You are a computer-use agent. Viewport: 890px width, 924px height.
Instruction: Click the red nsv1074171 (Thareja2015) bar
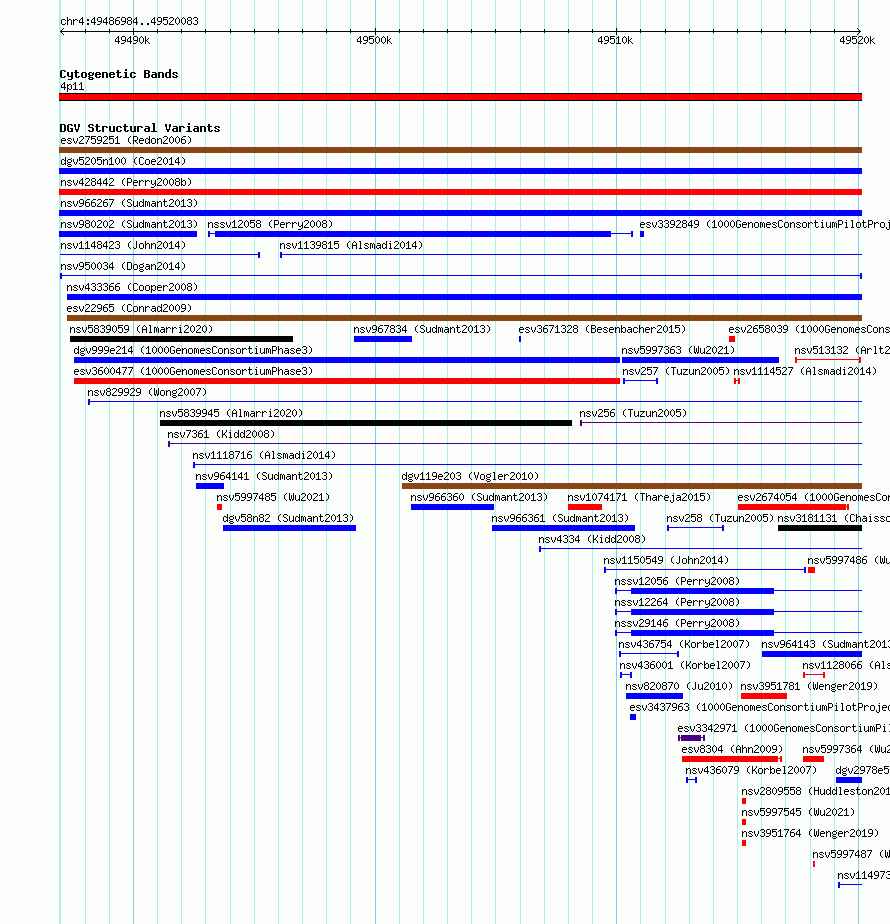tap(585, 507)
